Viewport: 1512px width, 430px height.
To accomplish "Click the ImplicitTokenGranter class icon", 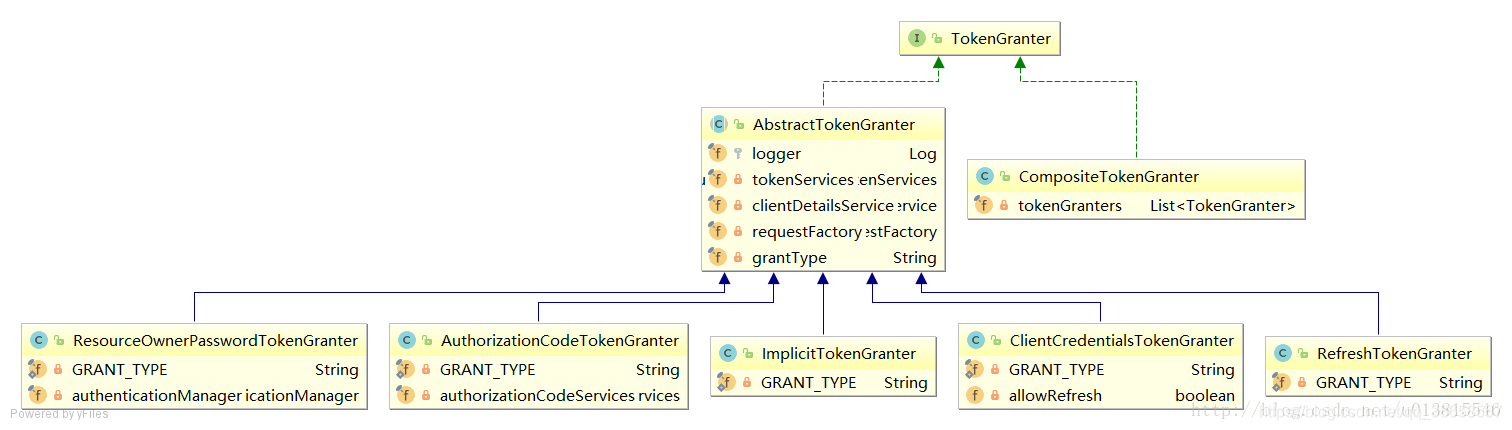I will tap(727, 353).
